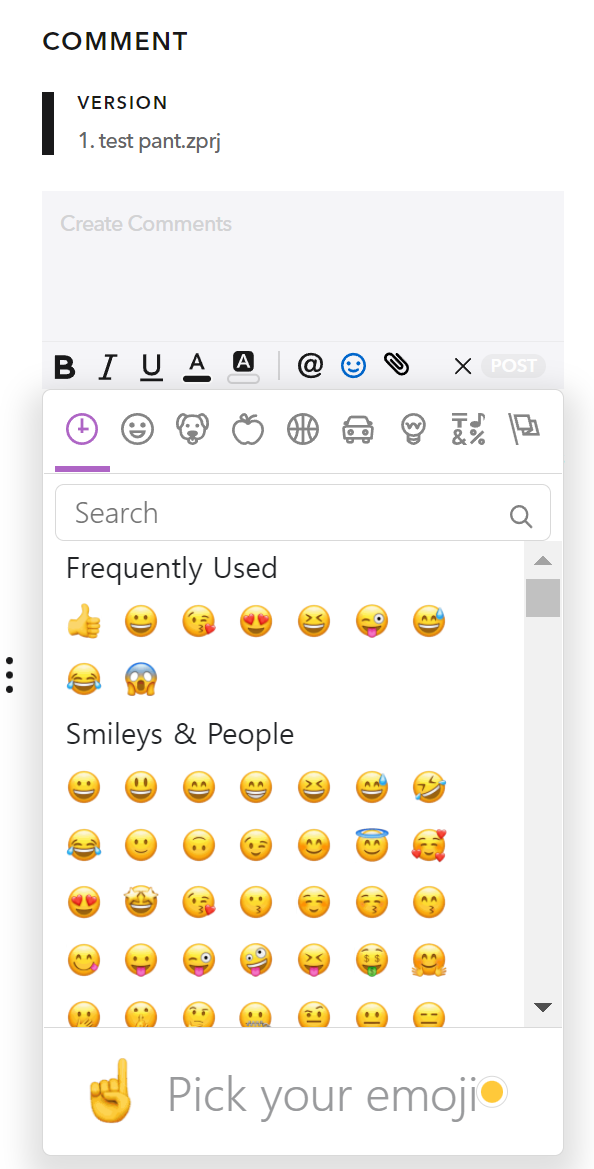Cancel the comment with the X icon
Image resolution: width=594 pixels, height=1169 pixels.
[463, 366]
